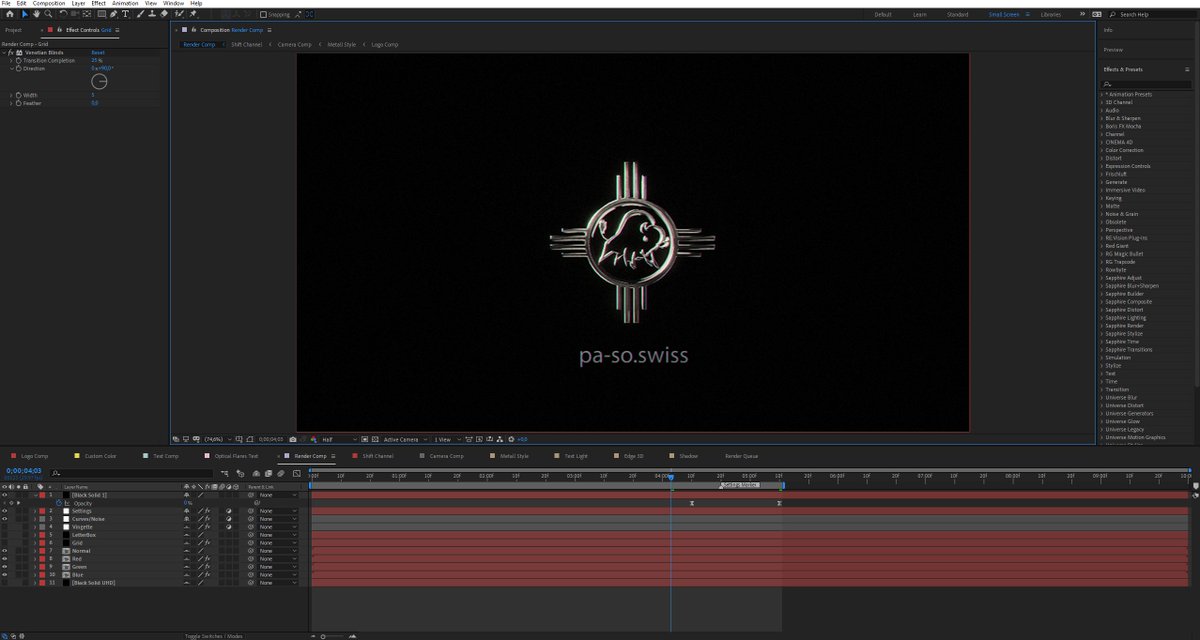Click the draft 3D icon in timeline
Viewport: 1200px width, 640px height.
241,473
